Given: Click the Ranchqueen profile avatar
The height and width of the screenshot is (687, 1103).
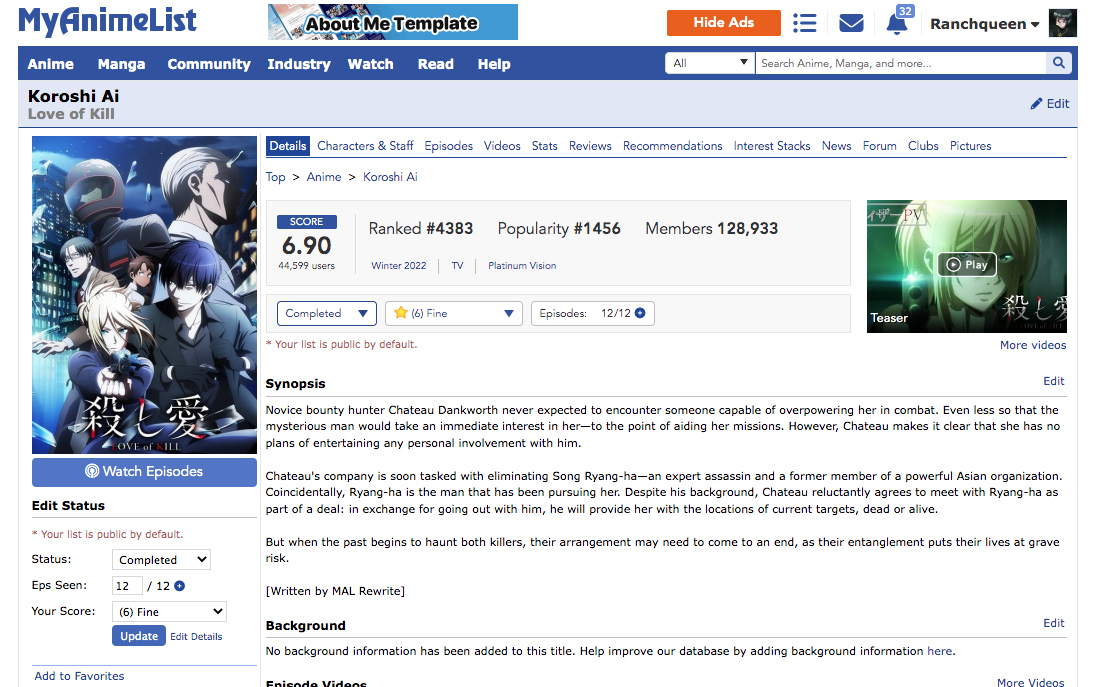Looking at the screenshot, I should 1062,23.
